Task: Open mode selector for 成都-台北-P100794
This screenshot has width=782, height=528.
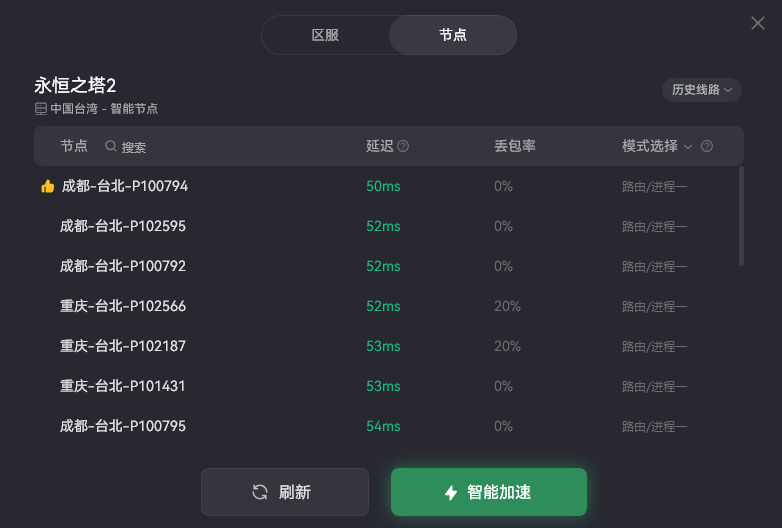Action: click(654, 186)
